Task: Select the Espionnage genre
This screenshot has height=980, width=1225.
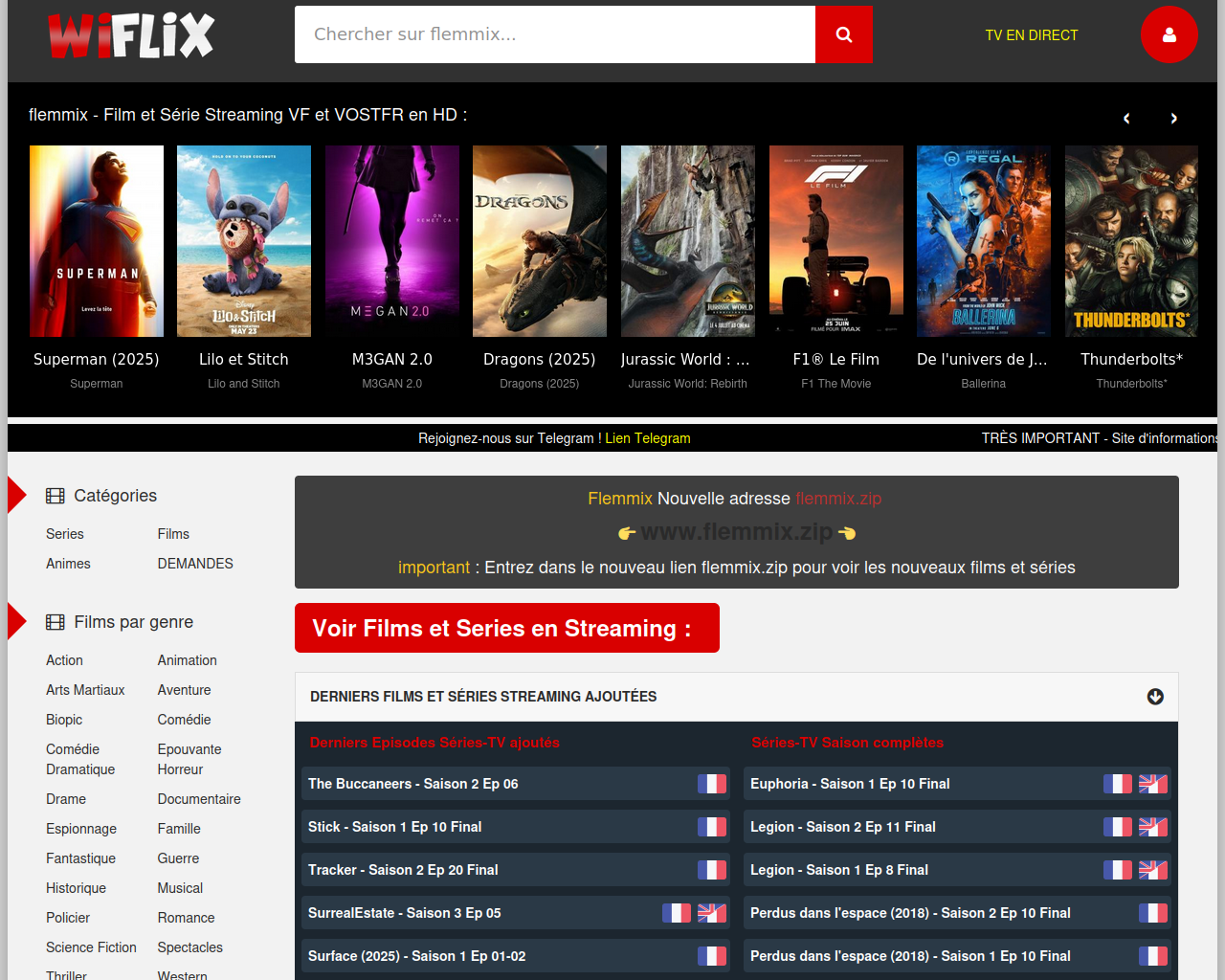Action: [81, 829]
